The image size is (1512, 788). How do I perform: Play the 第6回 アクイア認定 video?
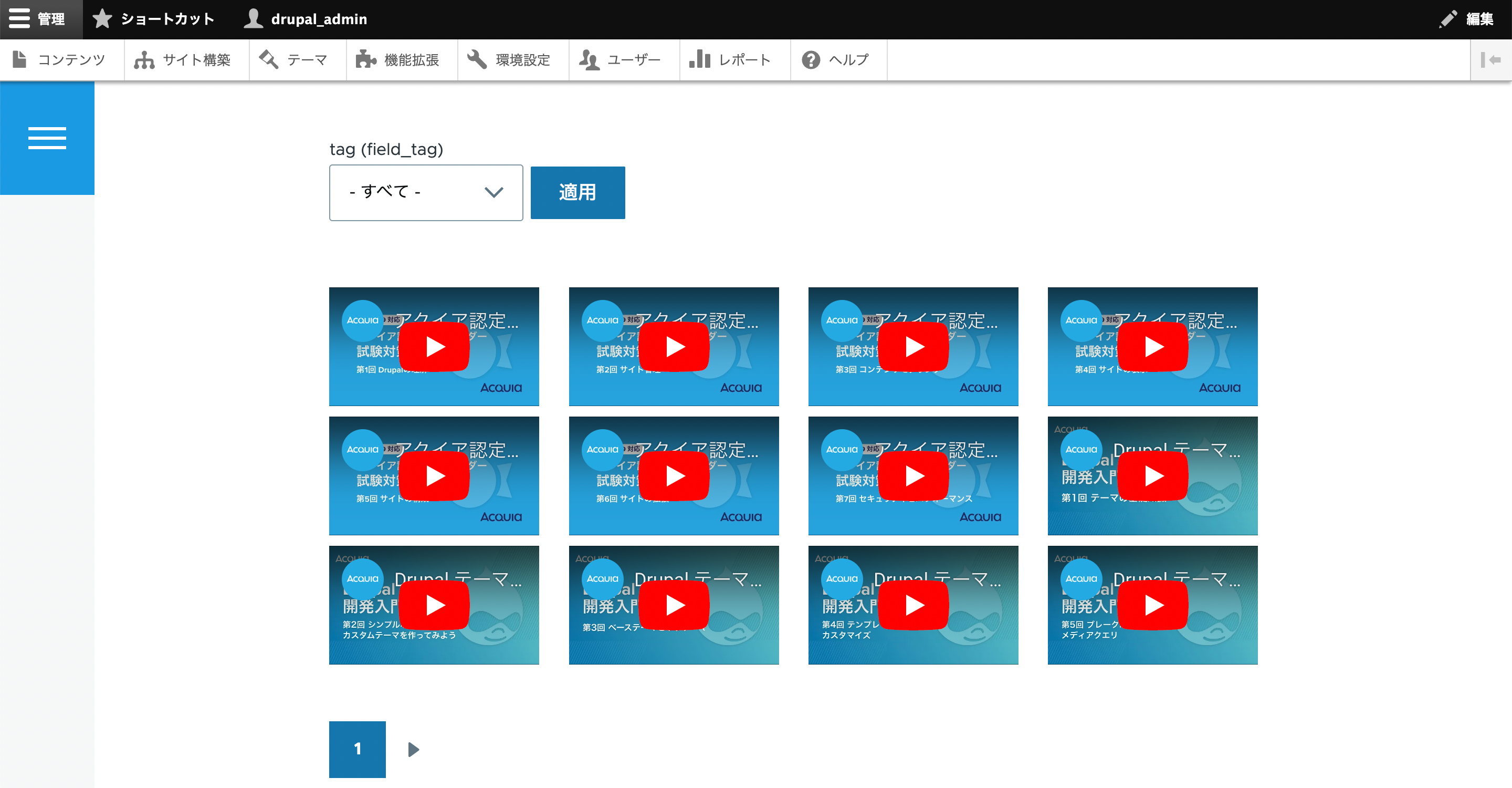(674, 475)
